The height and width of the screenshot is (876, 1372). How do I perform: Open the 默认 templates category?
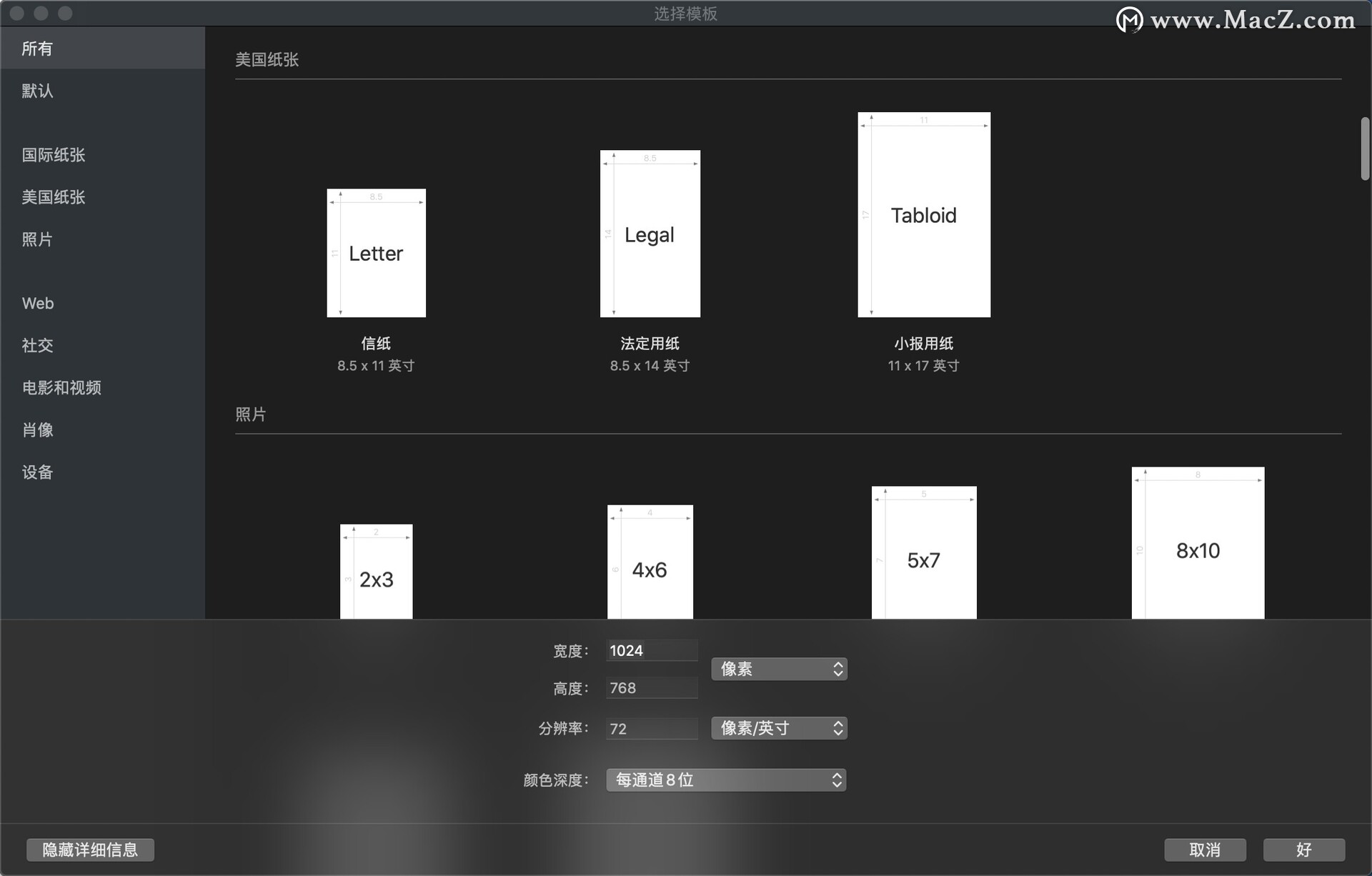coord(39,91)
